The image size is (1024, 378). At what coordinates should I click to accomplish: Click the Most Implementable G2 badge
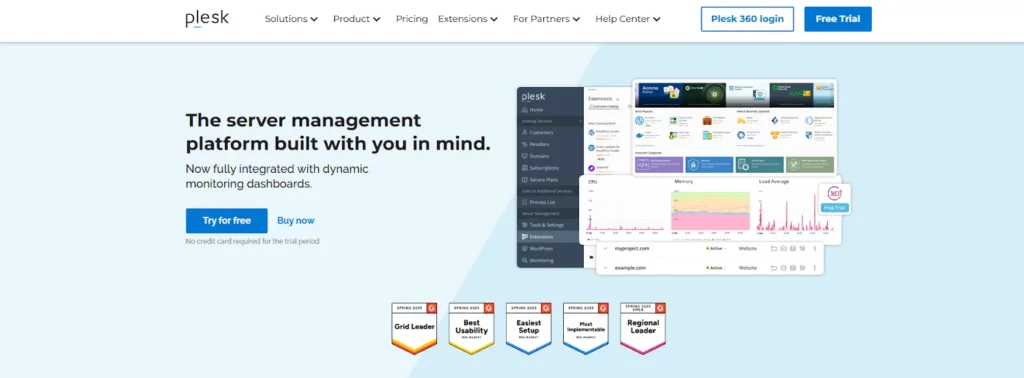pyautogui.click(x=586, y=328)
